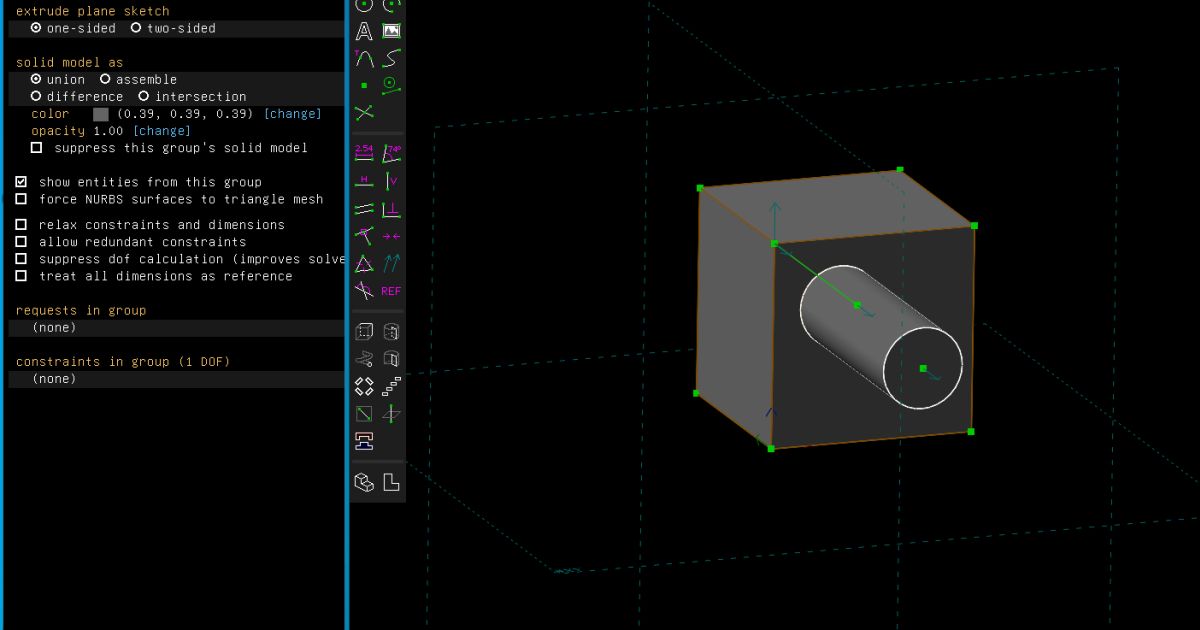Image resolution: width=1200 pixels, height=630 pixels.
Task: Create new extrude group
Action: coord(364,332)
